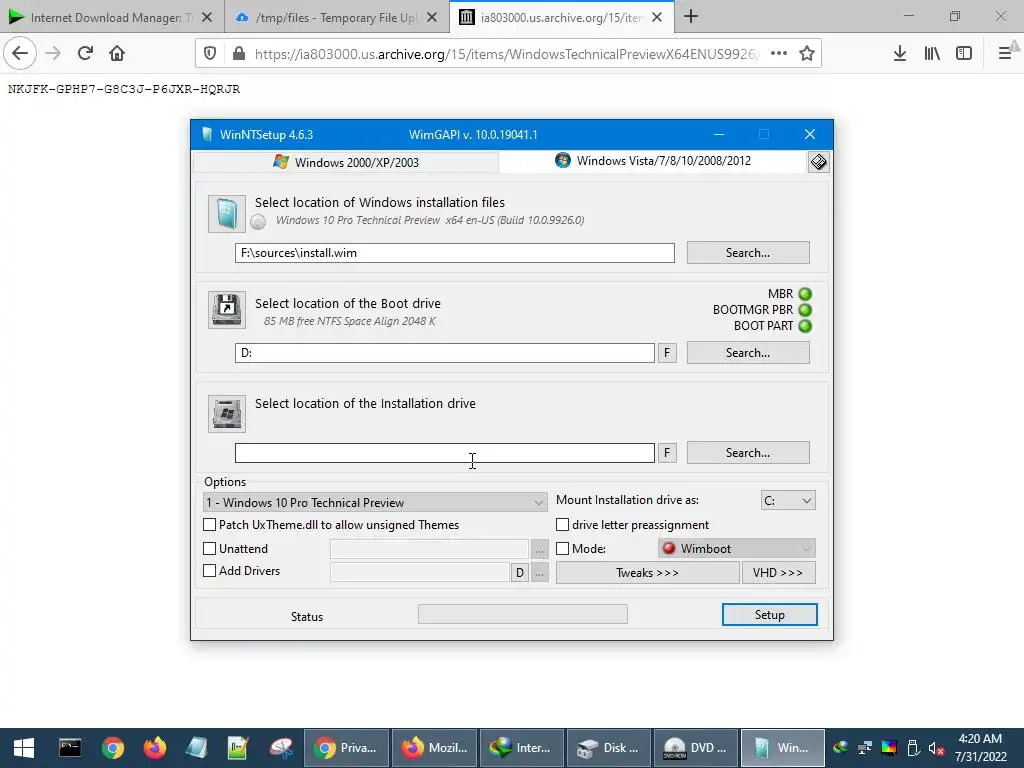Click the install.wim path field

[x=455, y=253]
